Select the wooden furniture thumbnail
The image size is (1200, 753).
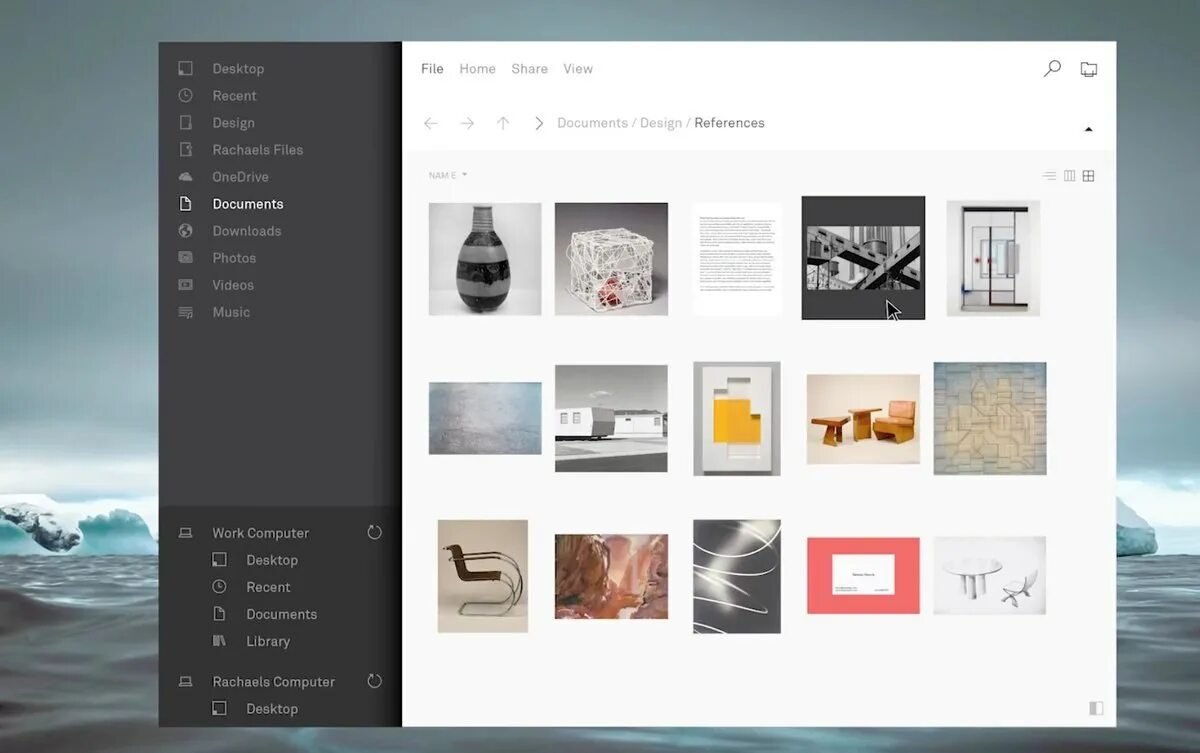(863, 419)
